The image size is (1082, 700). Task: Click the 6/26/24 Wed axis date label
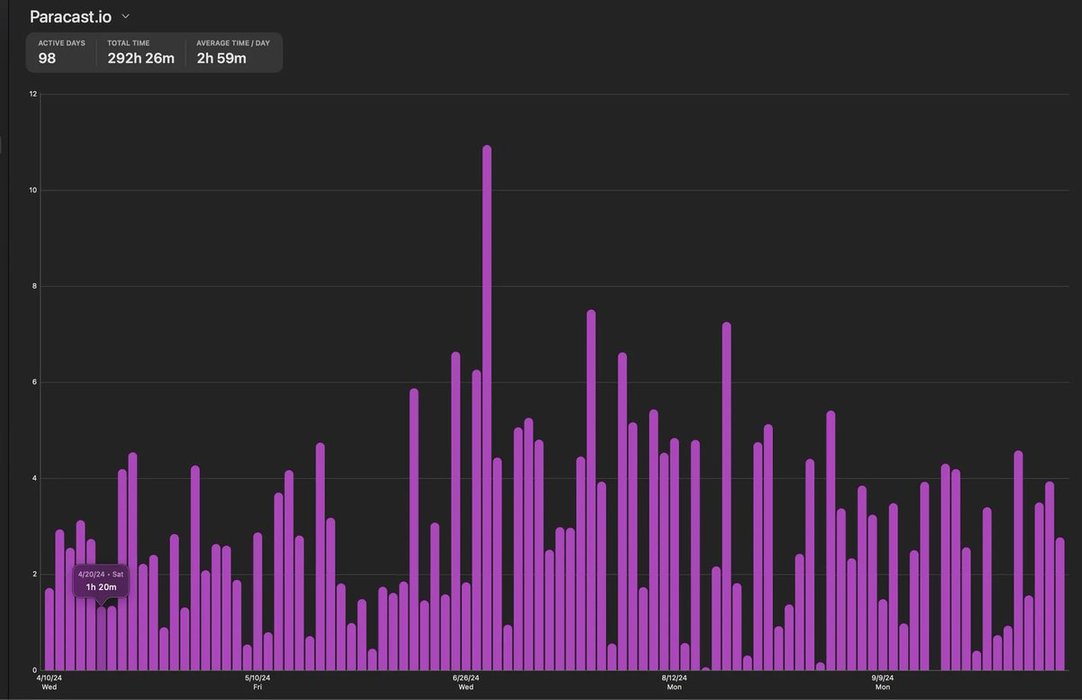click(x=466, y=682)
